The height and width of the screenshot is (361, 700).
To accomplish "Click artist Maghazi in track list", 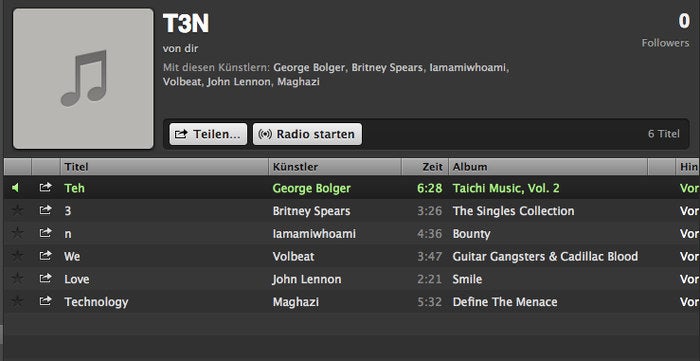I will tap(296, 302).
